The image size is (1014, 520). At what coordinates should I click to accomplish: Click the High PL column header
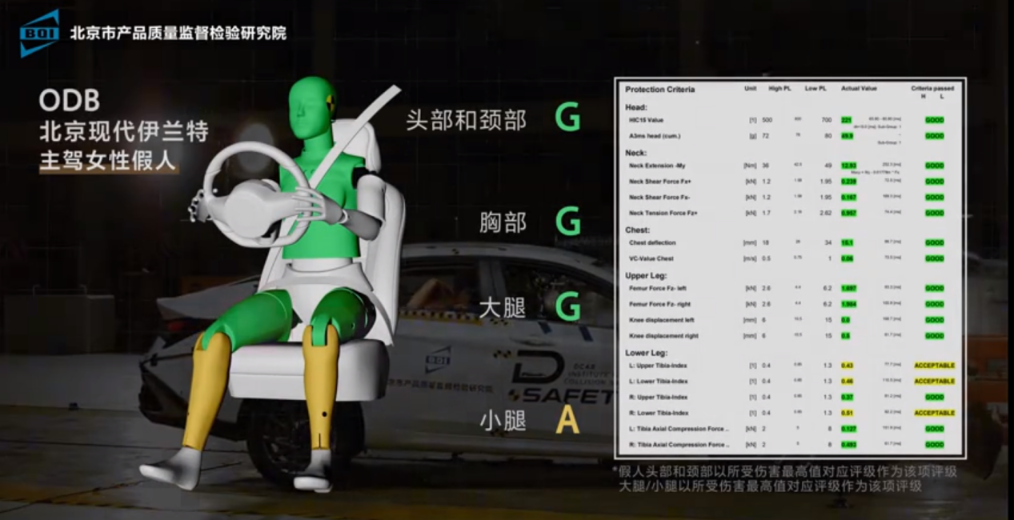tap(779, 88)
